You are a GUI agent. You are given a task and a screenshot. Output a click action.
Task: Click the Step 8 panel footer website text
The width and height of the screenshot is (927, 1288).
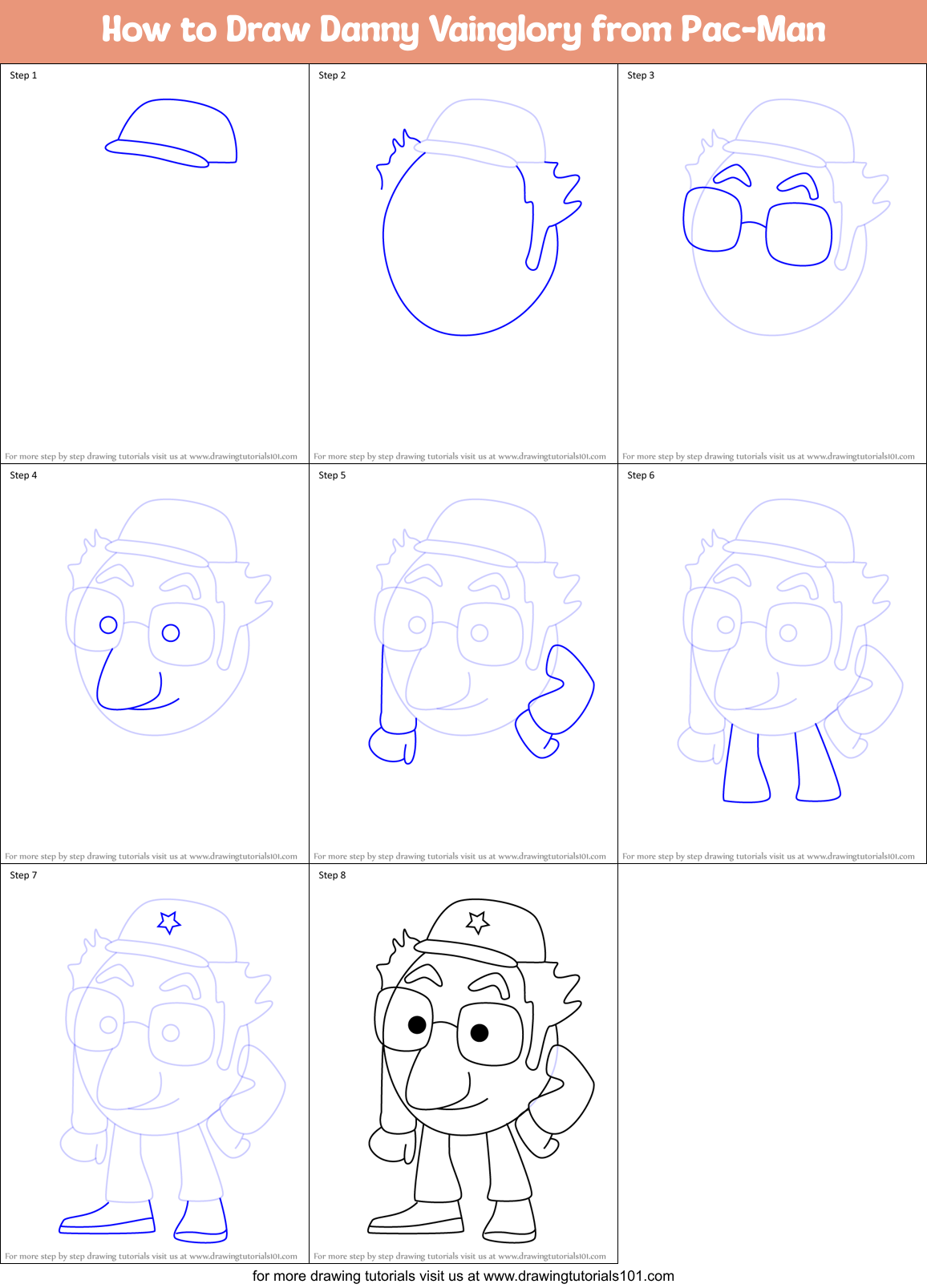point(459,1256)
